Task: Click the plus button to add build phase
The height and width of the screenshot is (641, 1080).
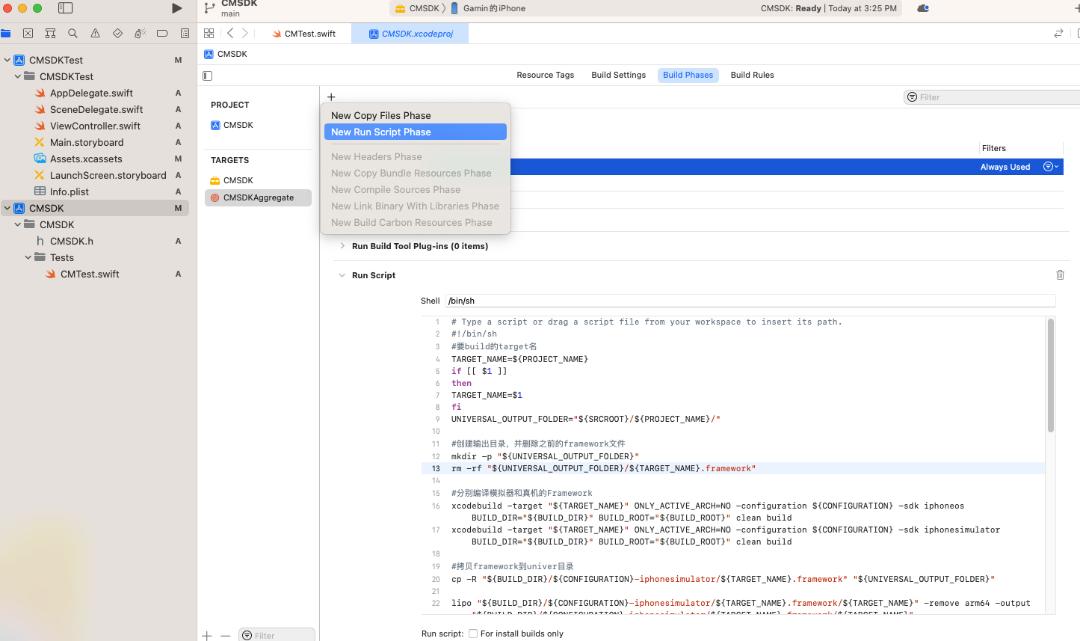Action: [x=331, y=97]
